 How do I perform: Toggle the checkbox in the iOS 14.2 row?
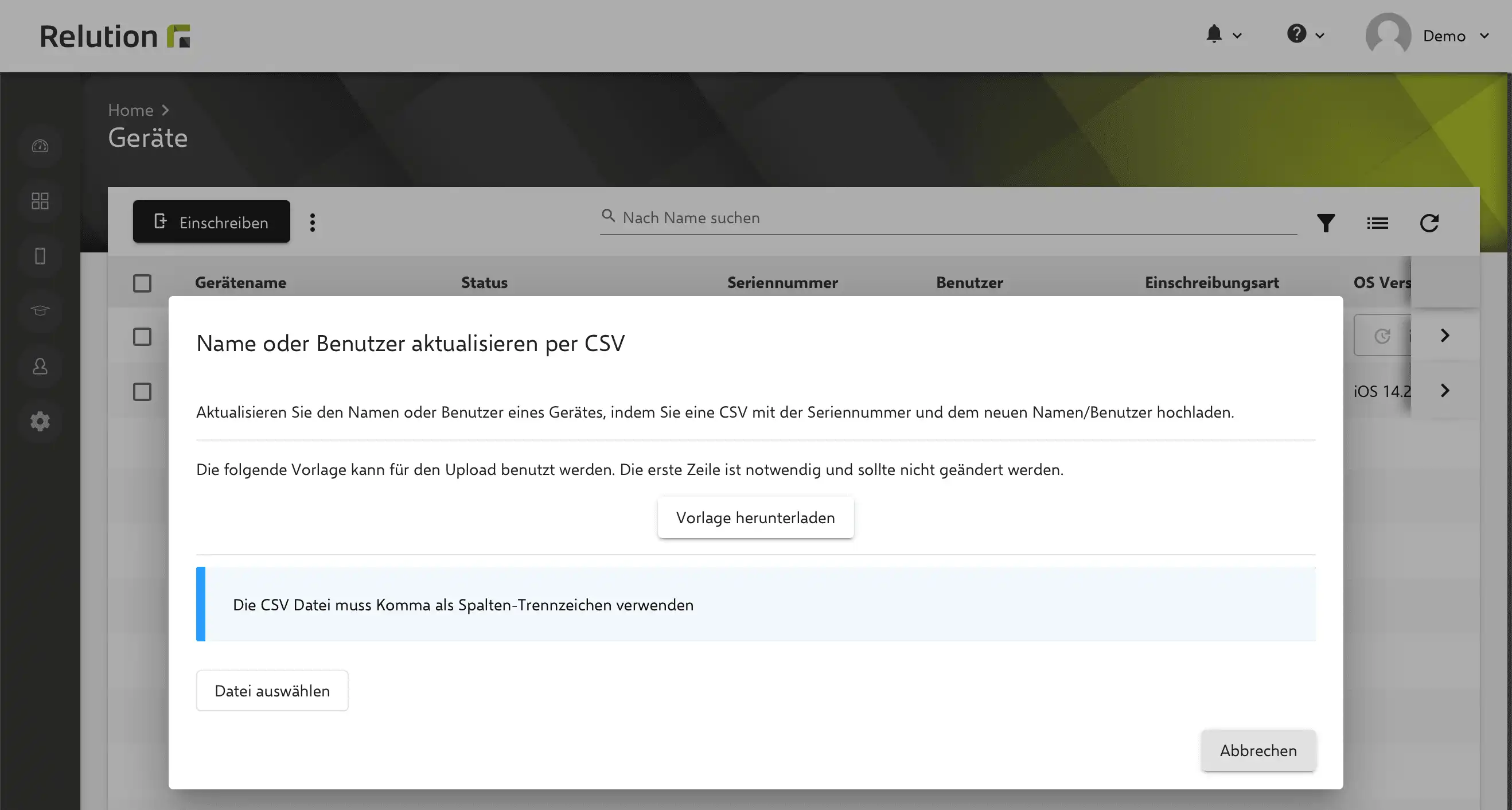(142, 391)
